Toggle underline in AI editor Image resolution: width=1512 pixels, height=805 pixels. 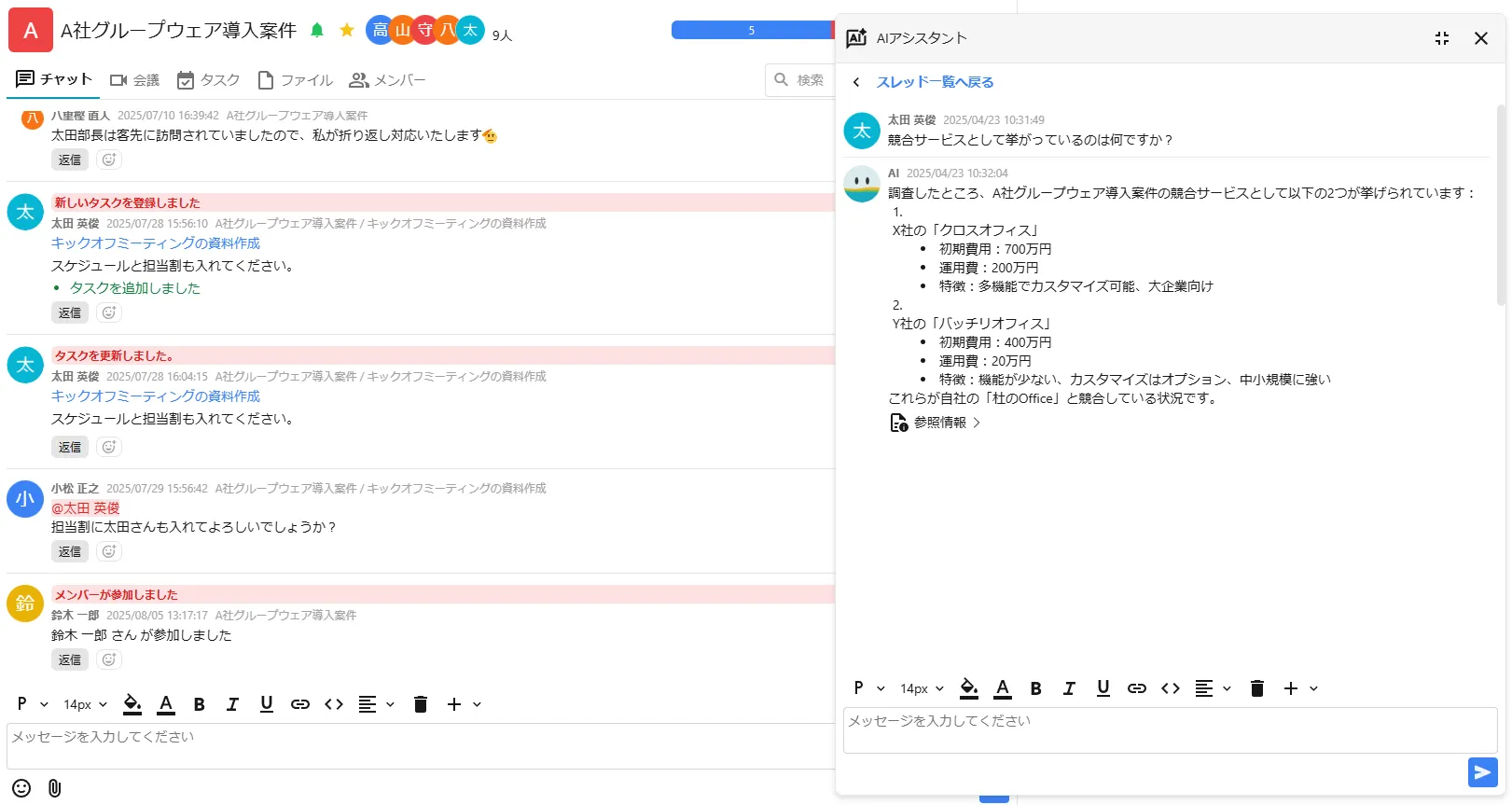1103,688
